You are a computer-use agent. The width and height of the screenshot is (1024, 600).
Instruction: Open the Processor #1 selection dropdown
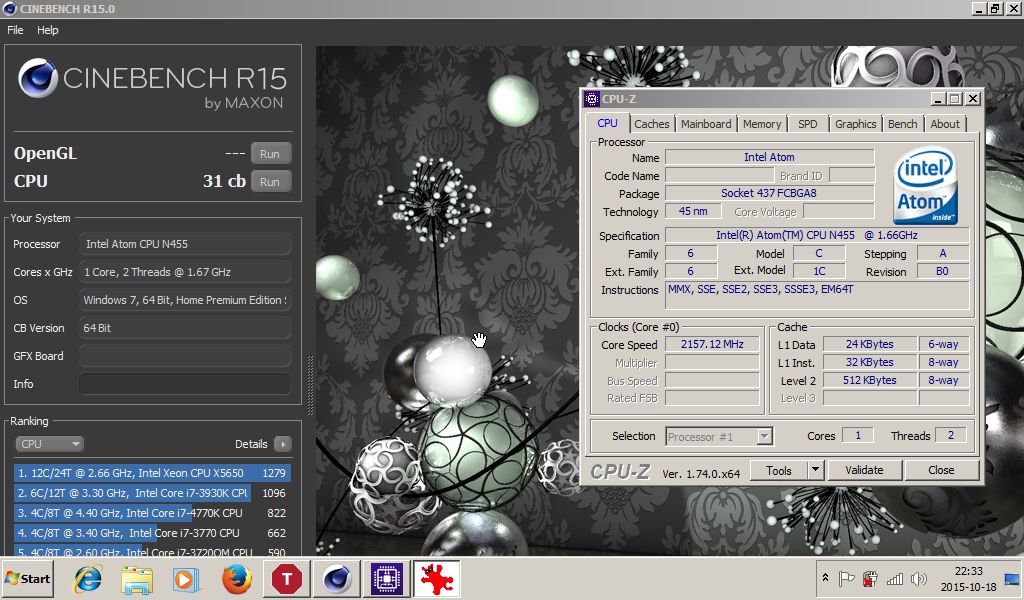pos(720,436)
